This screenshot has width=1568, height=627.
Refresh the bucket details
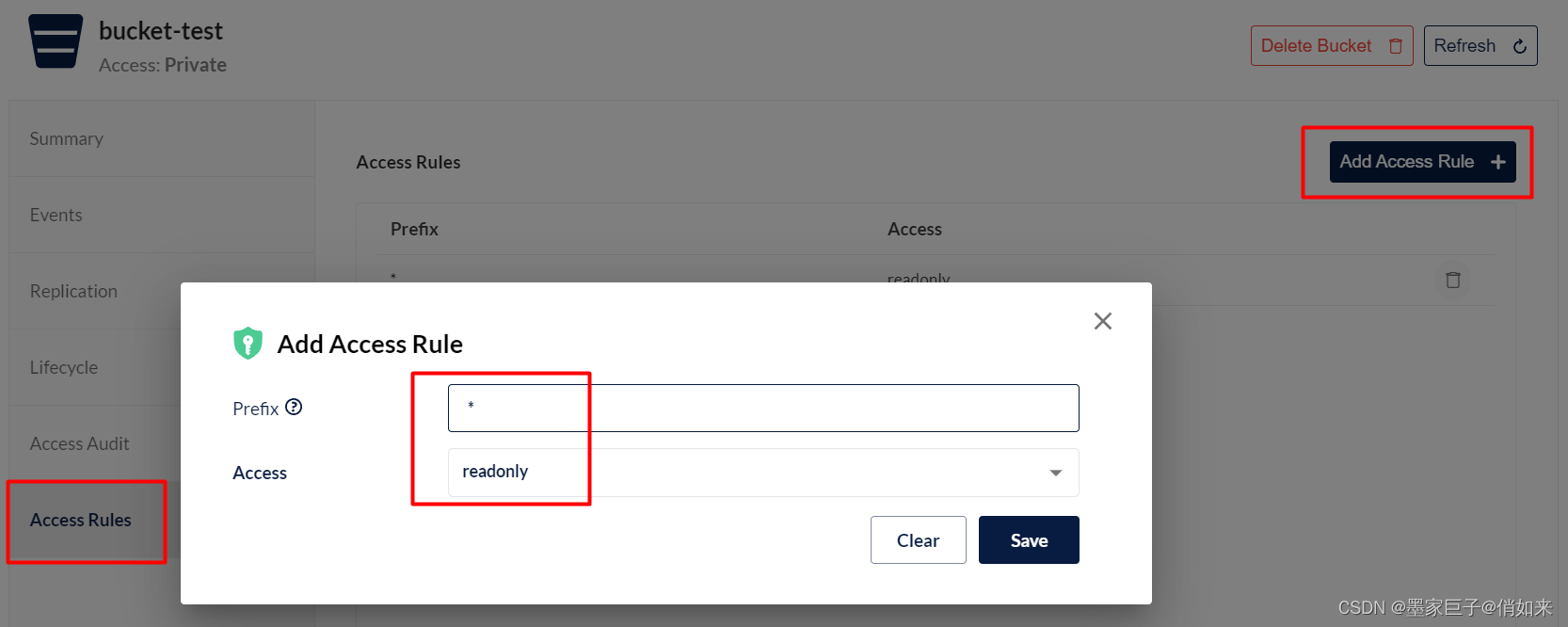(1480, 46)
